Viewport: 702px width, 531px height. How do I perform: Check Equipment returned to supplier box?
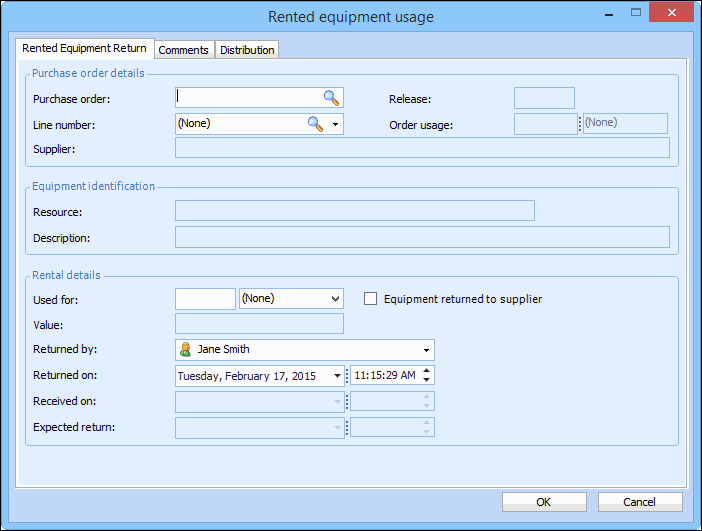point(371,299)
